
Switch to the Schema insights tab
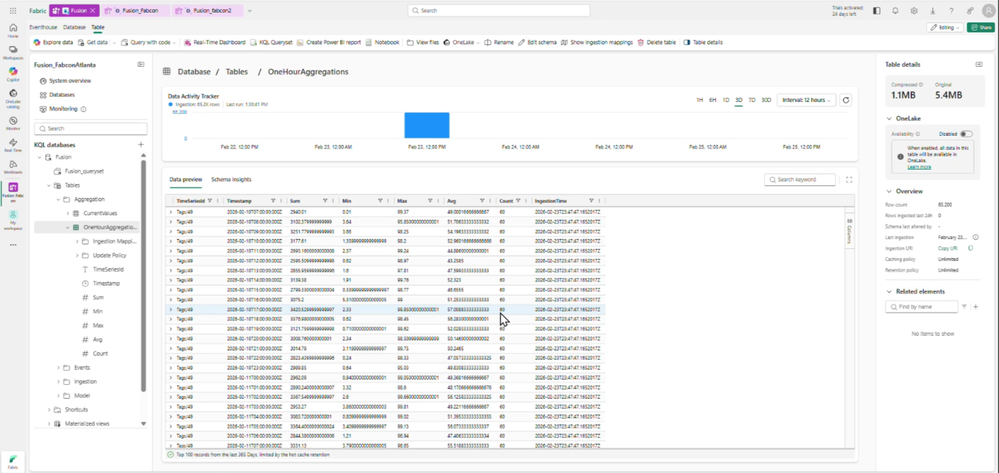coord(231,180)
